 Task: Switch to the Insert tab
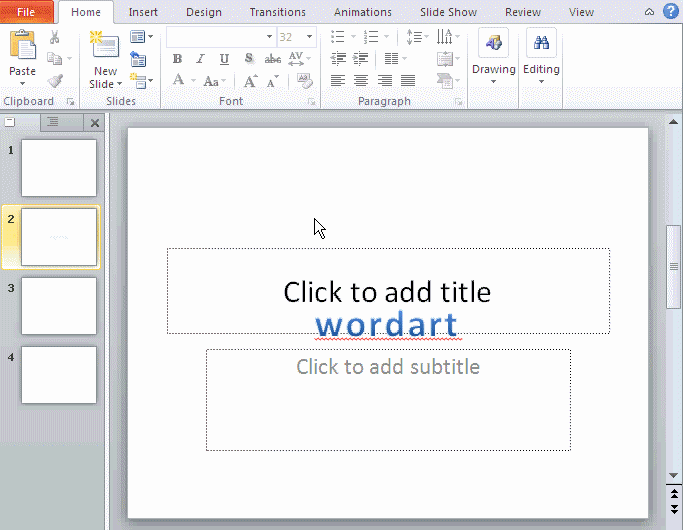tap(143, 12)
